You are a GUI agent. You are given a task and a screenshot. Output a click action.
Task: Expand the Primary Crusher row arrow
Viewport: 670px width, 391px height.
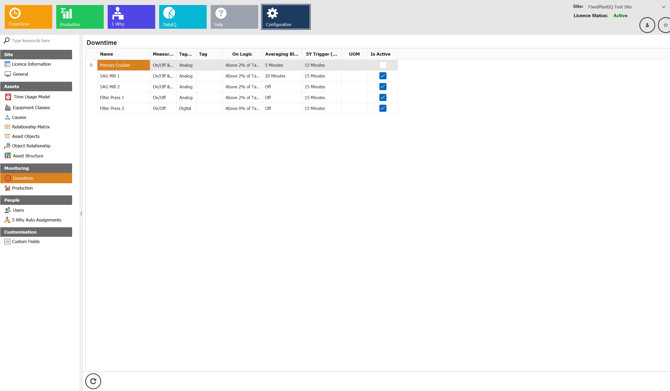coord(91,65)
